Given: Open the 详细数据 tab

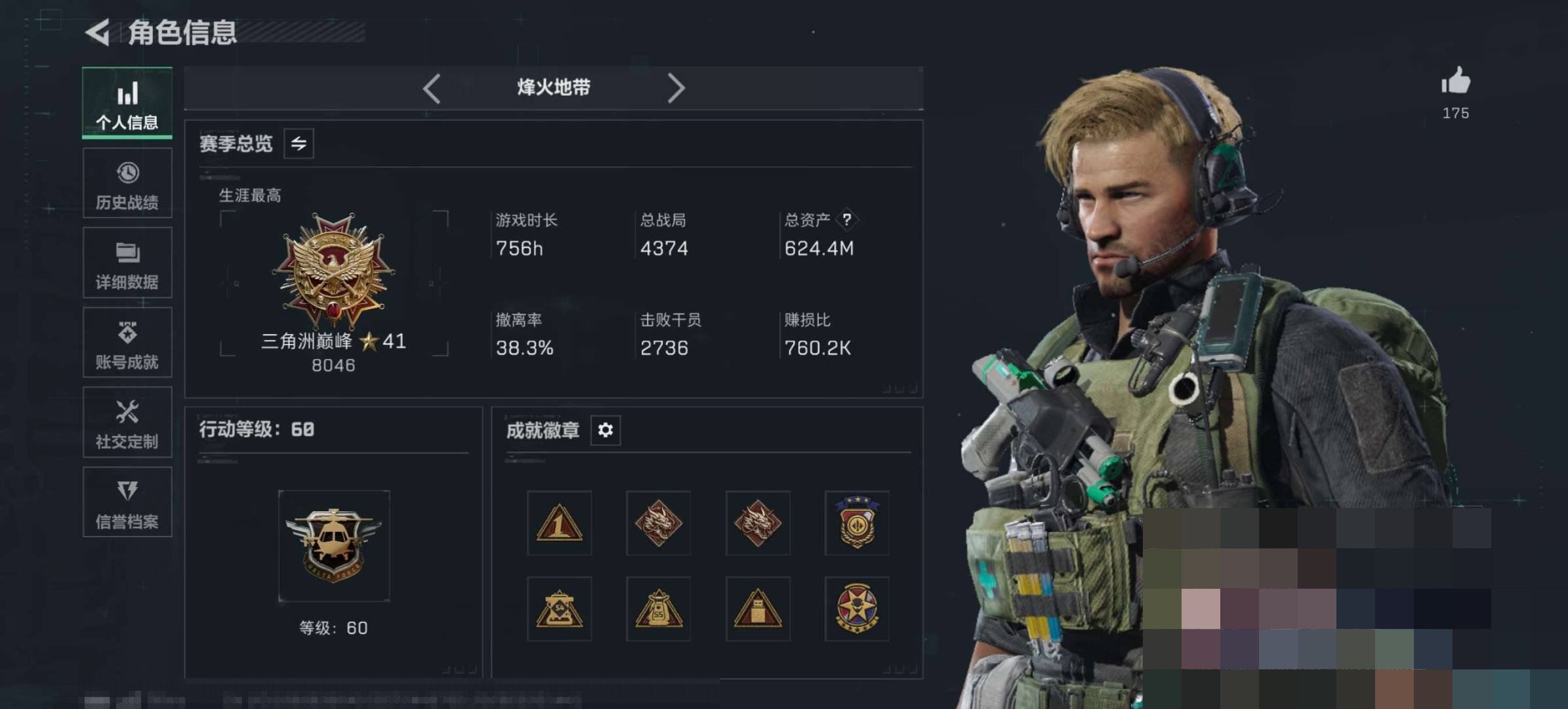Looking at the screenshot, I should pyautogui.click(x=127, y=263).
